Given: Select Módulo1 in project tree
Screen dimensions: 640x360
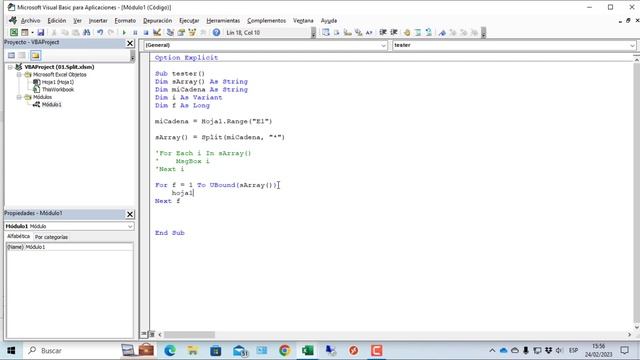Looking at the screenshot, I should click(x=51, y=104).
